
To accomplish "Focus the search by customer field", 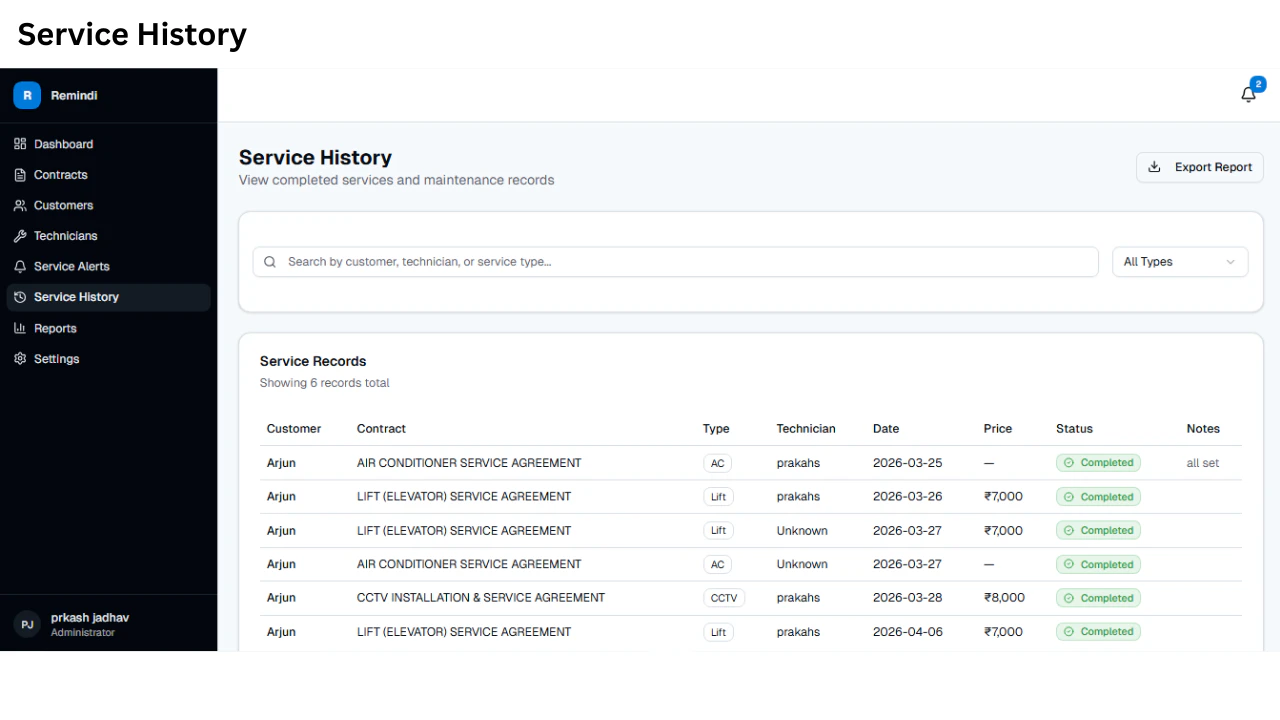I will (x=676, y=262).
